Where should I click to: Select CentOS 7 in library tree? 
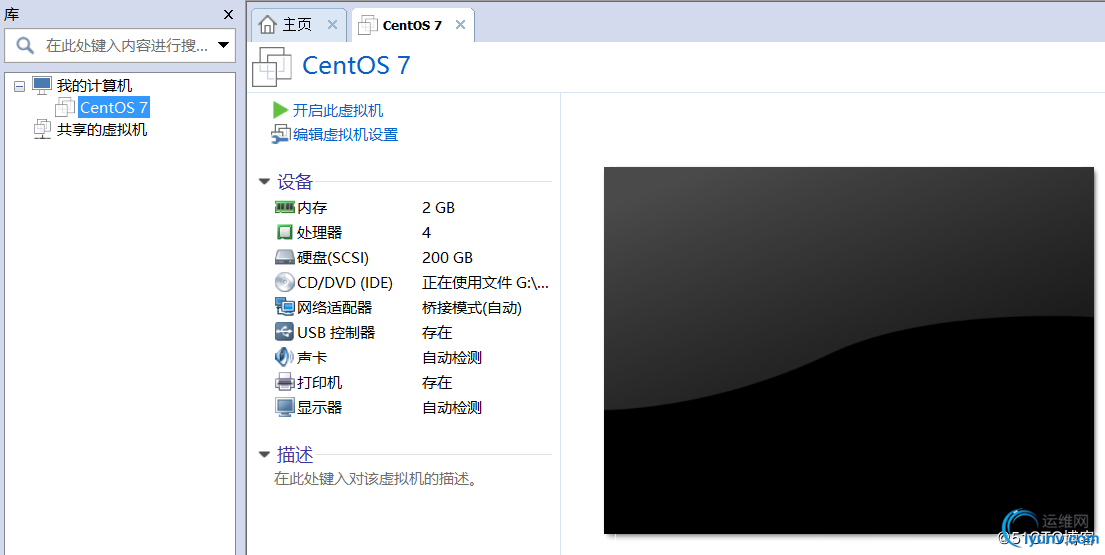tap(113, 107)
